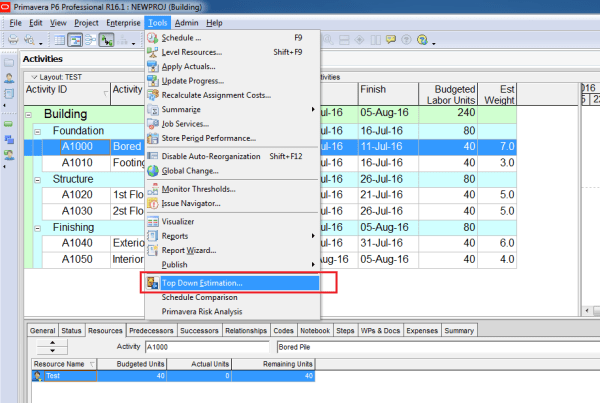Click the Apply Actuals menu icon
The height and width of the screenshot is (403, 600).
pos(153,66)
